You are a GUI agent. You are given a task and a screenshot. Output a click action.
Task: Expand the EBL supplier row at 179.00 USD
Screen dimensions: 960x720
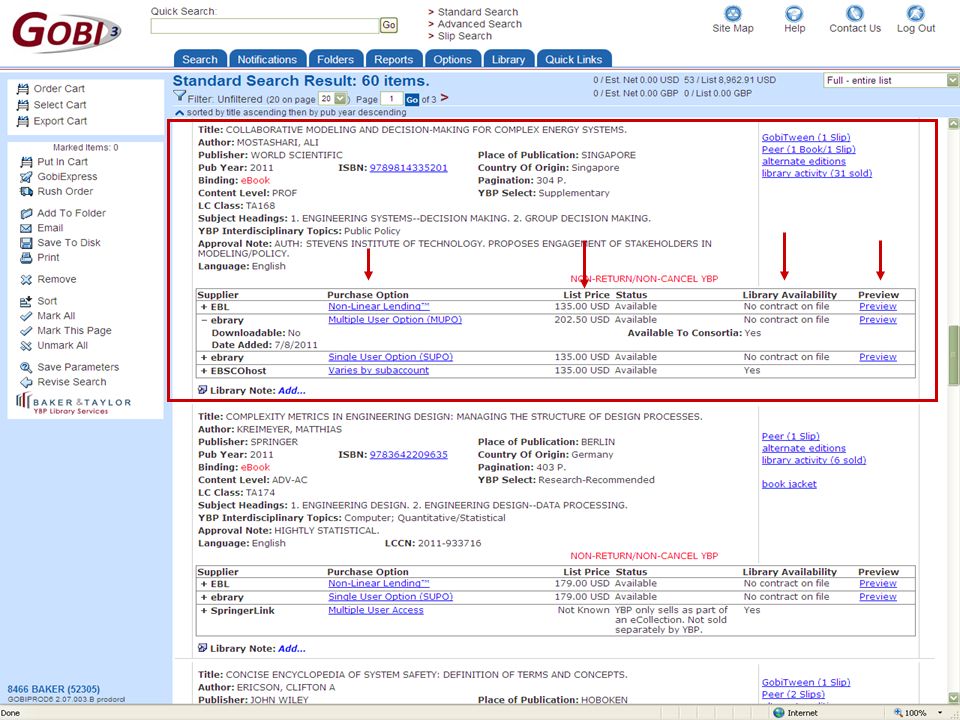pyautogui.click(x=204, y=584)
